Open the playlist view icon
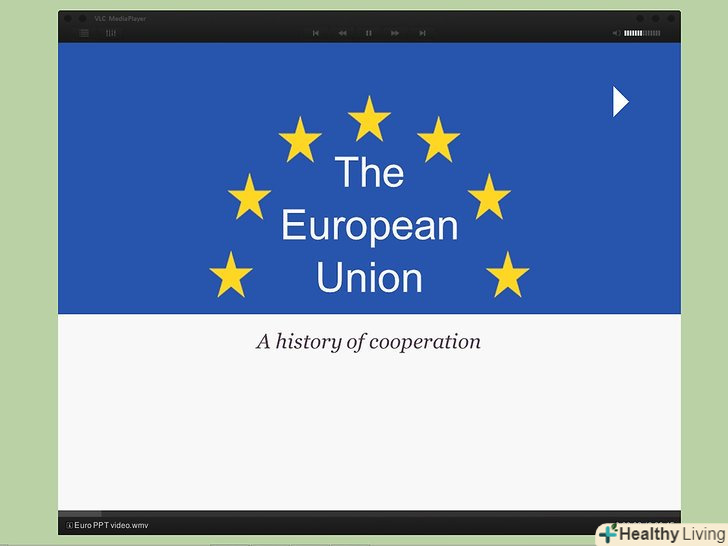Screen dimensions: 728x546 84,33
